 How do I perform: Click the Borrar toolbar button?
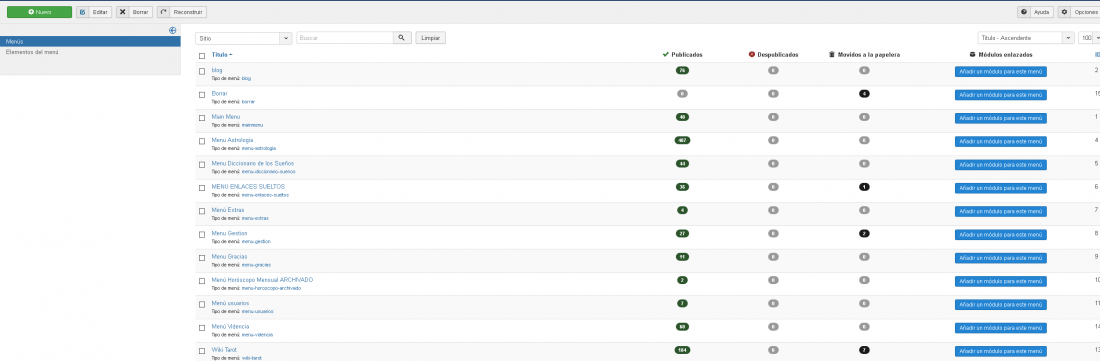(134, 12)
